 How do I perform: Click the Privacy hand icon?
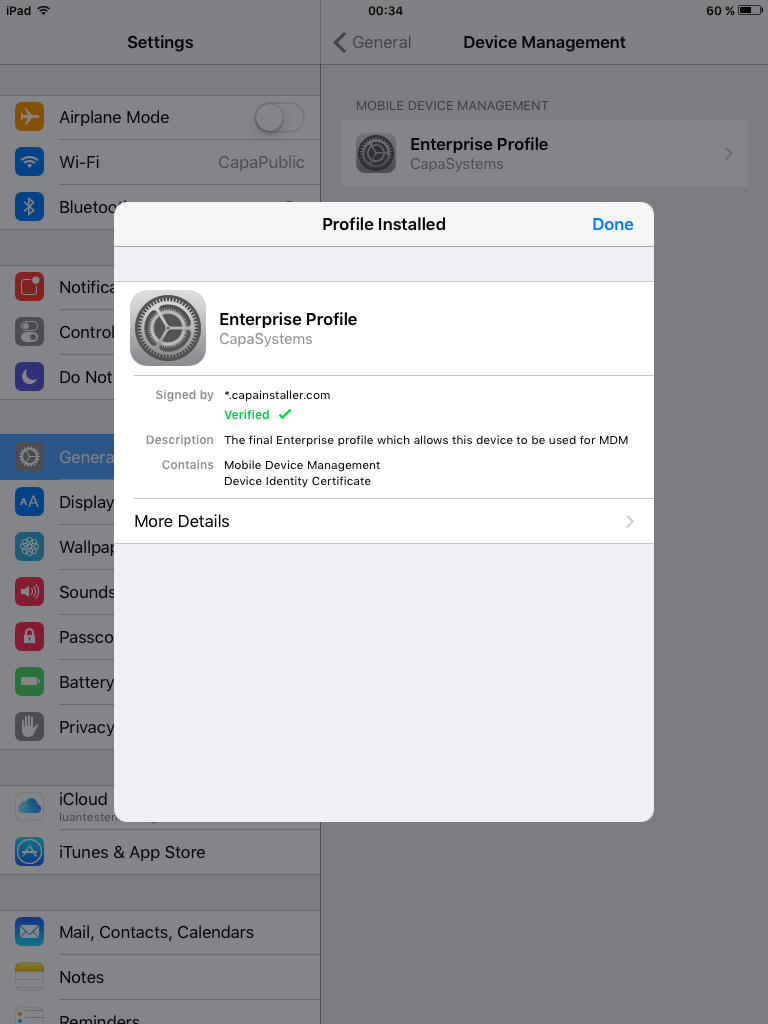[29, 727]
